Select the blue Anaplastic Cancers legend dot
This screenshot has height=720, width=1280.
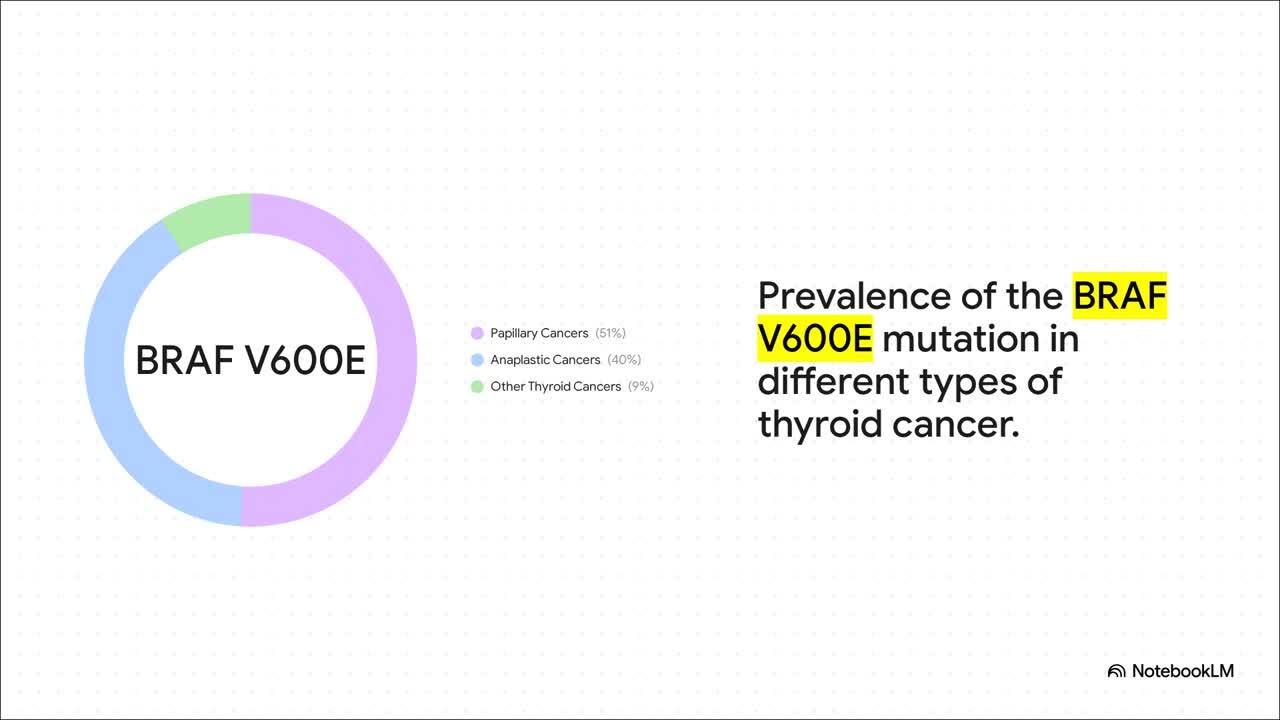click(x=477, y=360)
